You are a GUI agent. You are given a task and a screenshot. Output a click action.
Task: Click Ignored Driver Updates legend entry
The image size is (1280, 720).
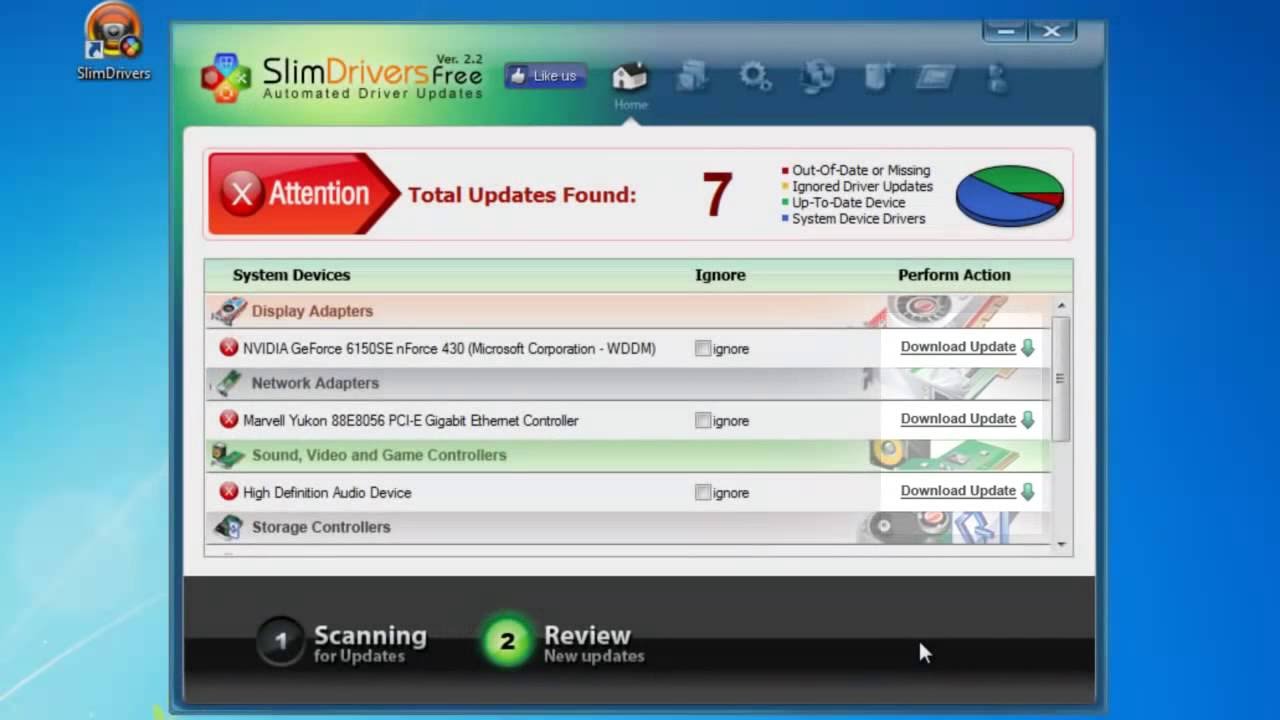point(857,186)
